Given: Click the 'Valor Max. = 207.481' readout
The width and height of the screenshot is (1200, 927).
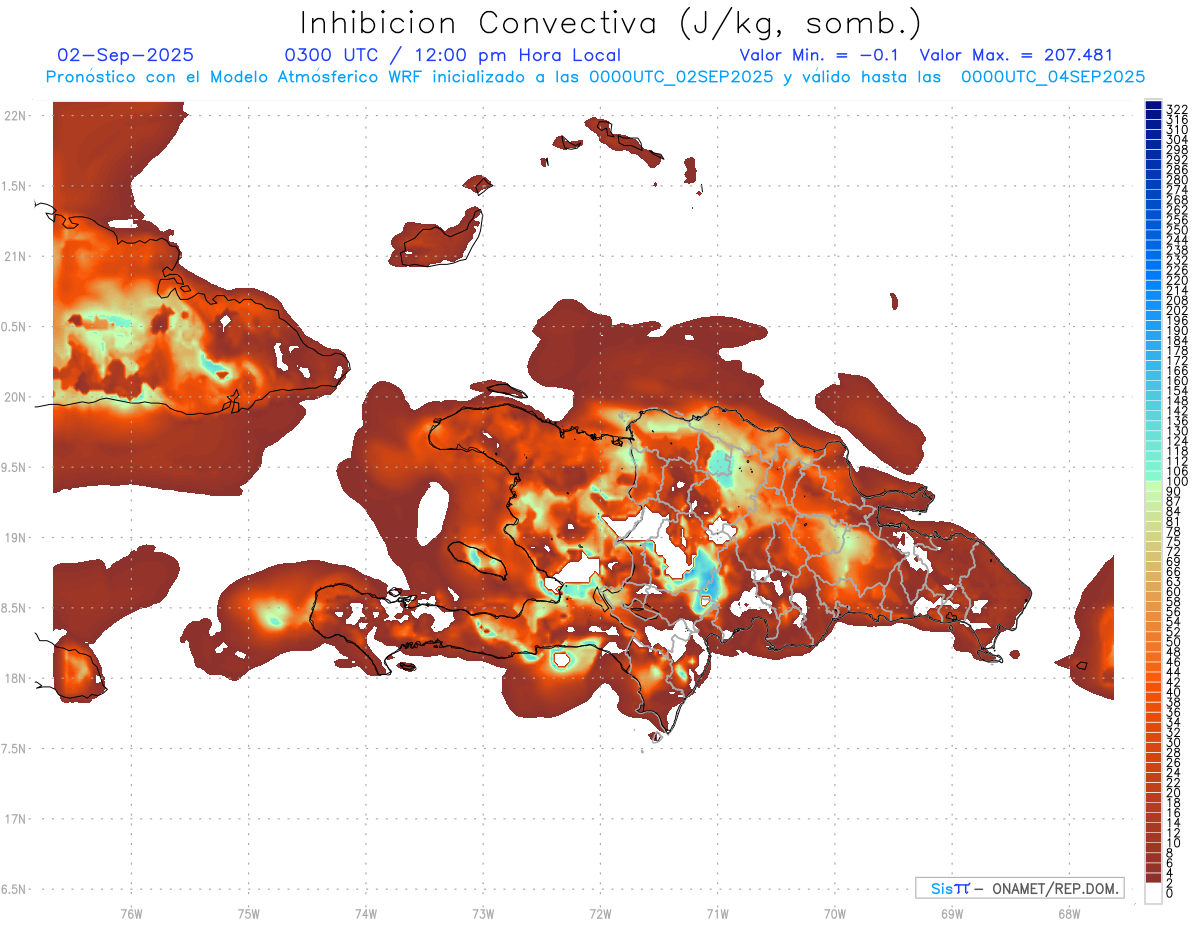Looking at the screenshot, I should click(1016, 55).
